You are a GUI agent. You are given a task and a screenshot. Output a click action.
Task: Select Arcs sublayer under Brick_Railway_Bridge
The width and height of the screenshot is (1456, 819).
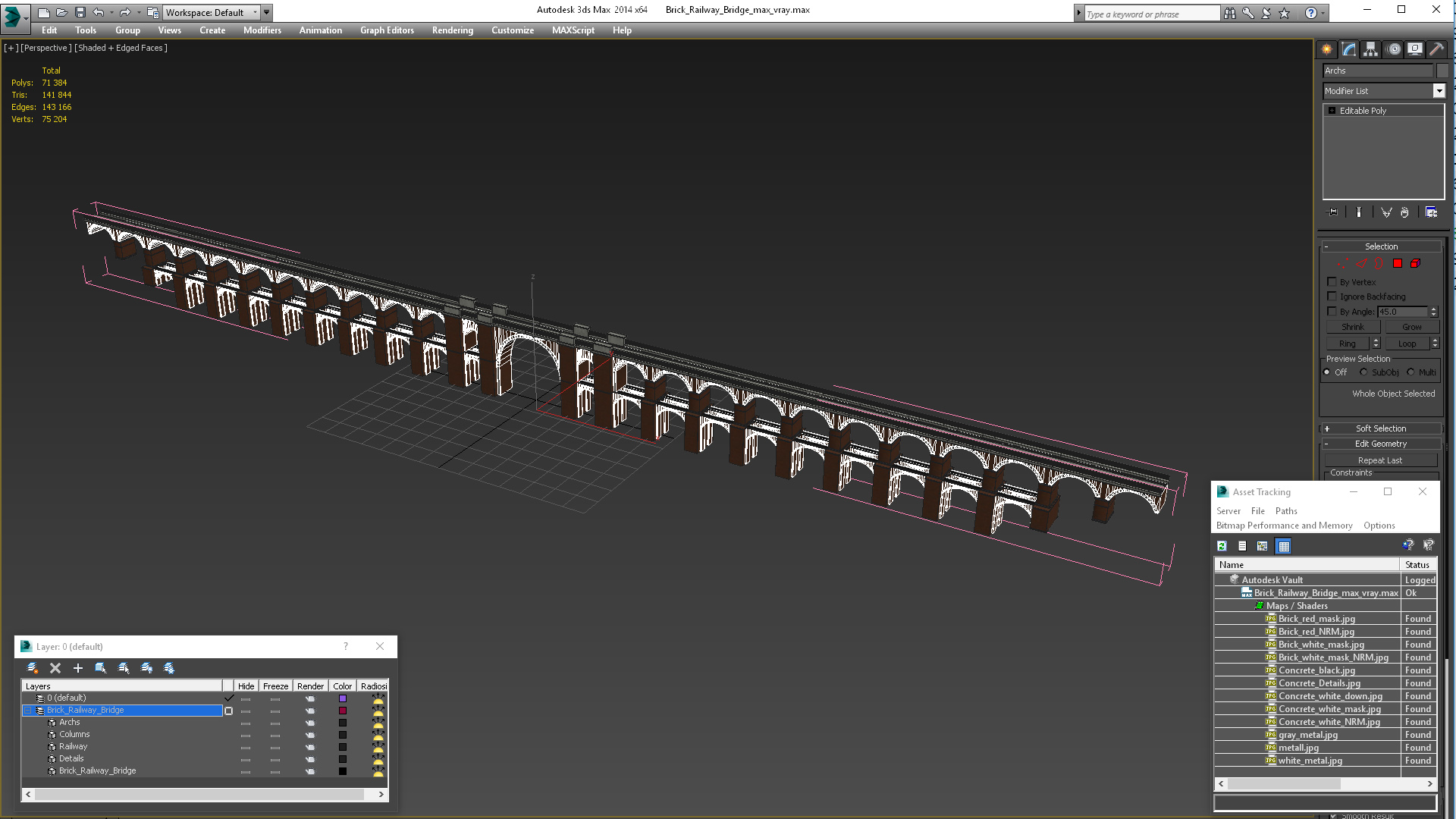tap(67, 722)
